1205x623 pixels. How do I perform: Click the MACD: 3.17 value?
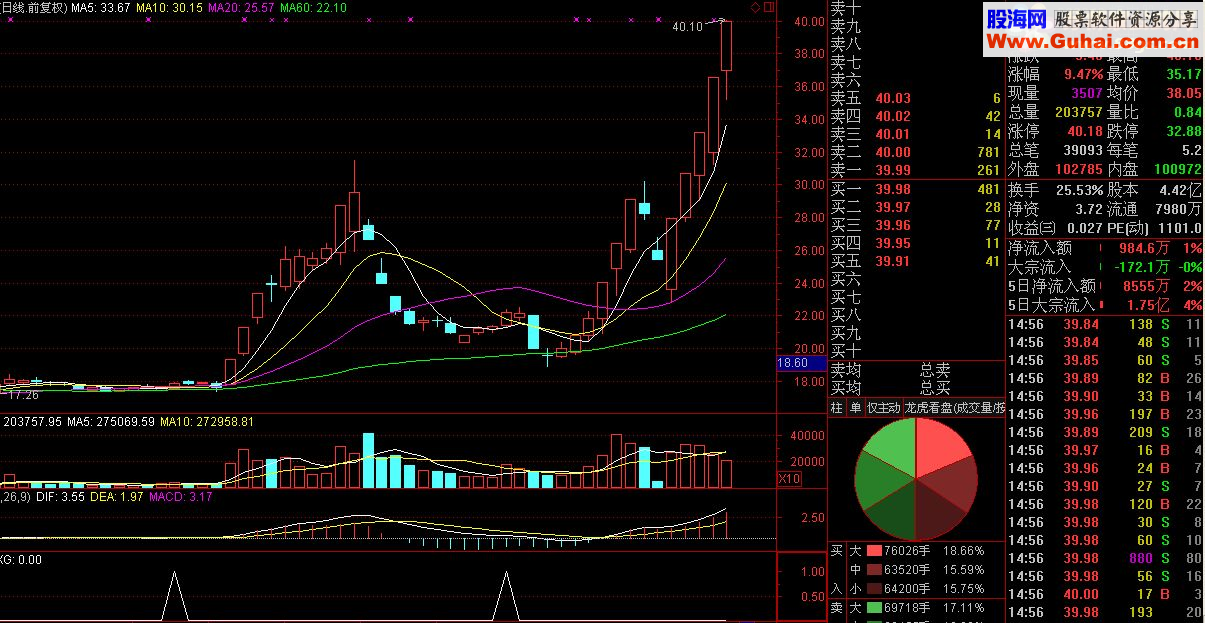pyautogui.click(x=180, y=496)
